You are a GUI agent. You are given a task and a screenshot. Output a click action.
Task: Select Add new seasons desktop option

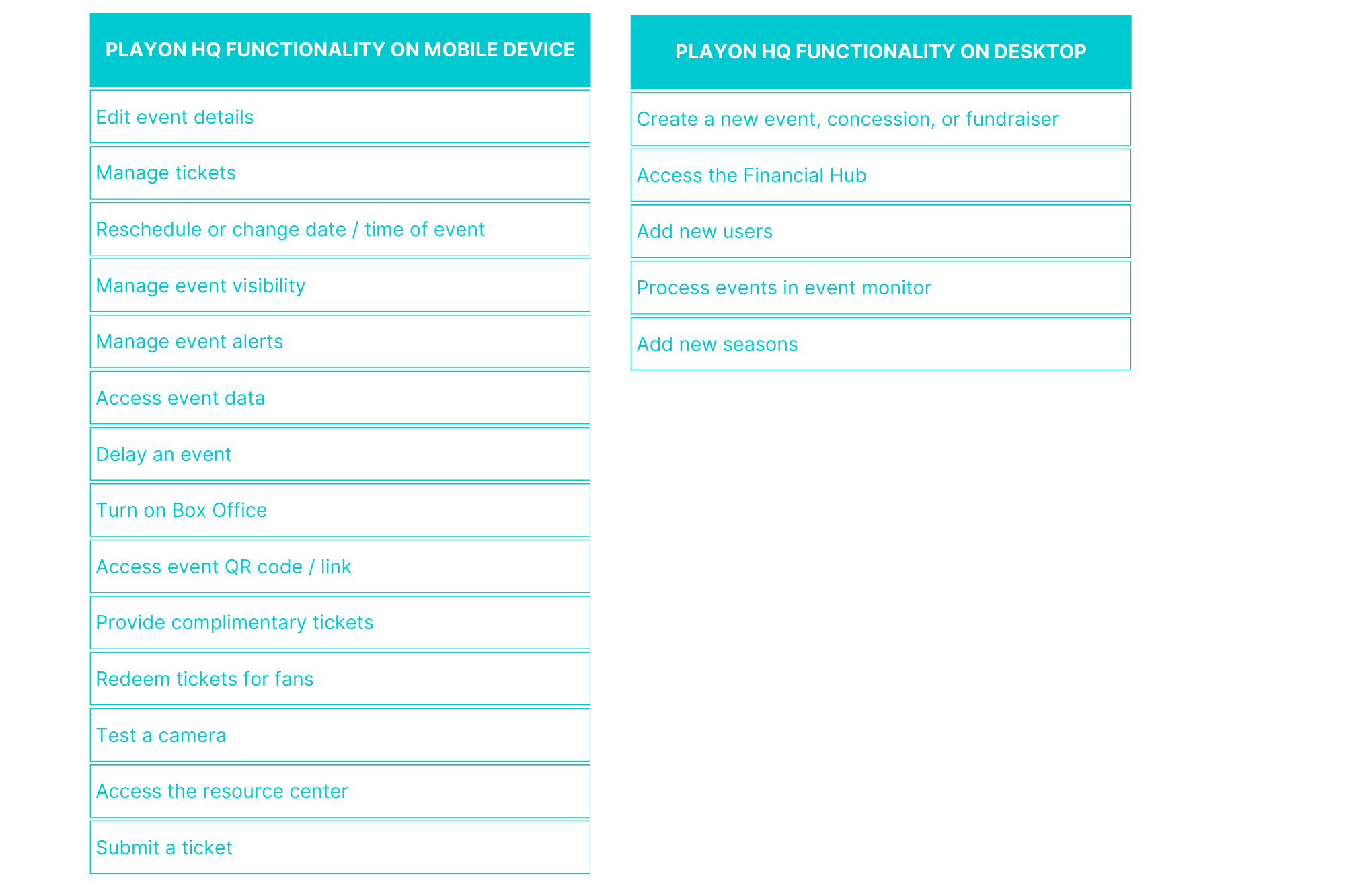click(x=882, y=345)
